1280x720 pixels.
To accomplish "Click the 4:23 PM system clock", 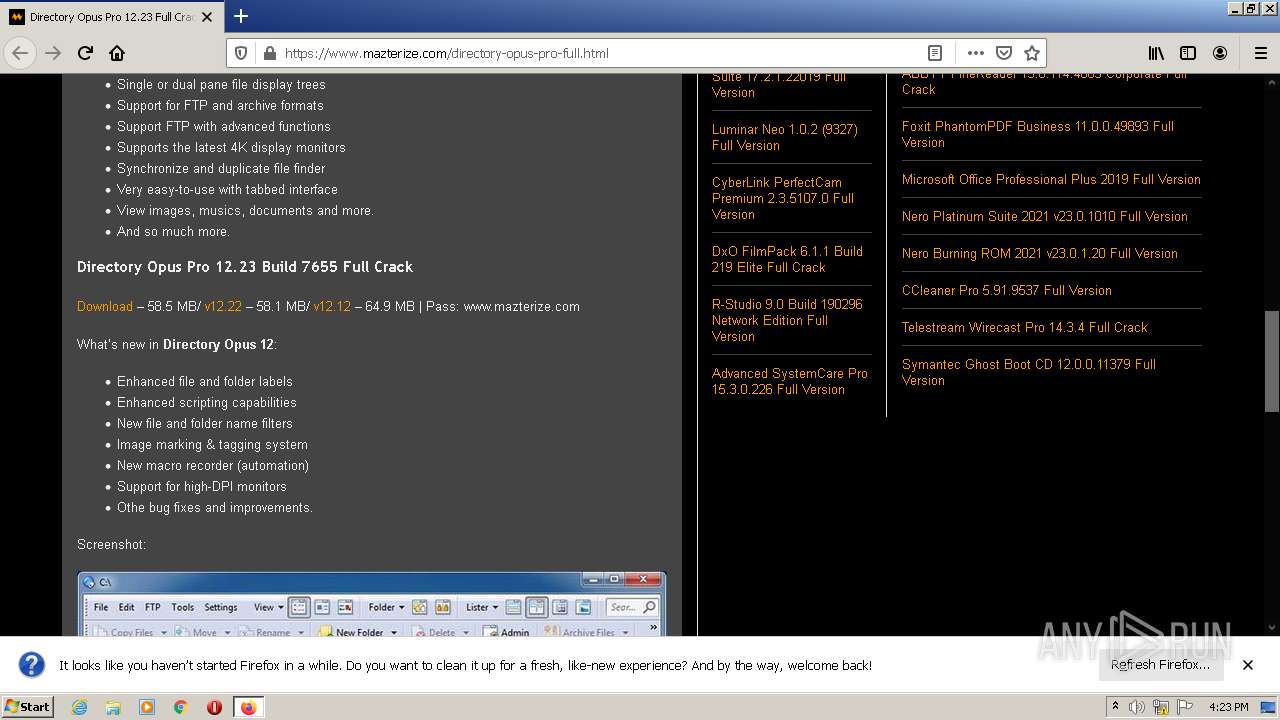I will (x=1228, y=707).
